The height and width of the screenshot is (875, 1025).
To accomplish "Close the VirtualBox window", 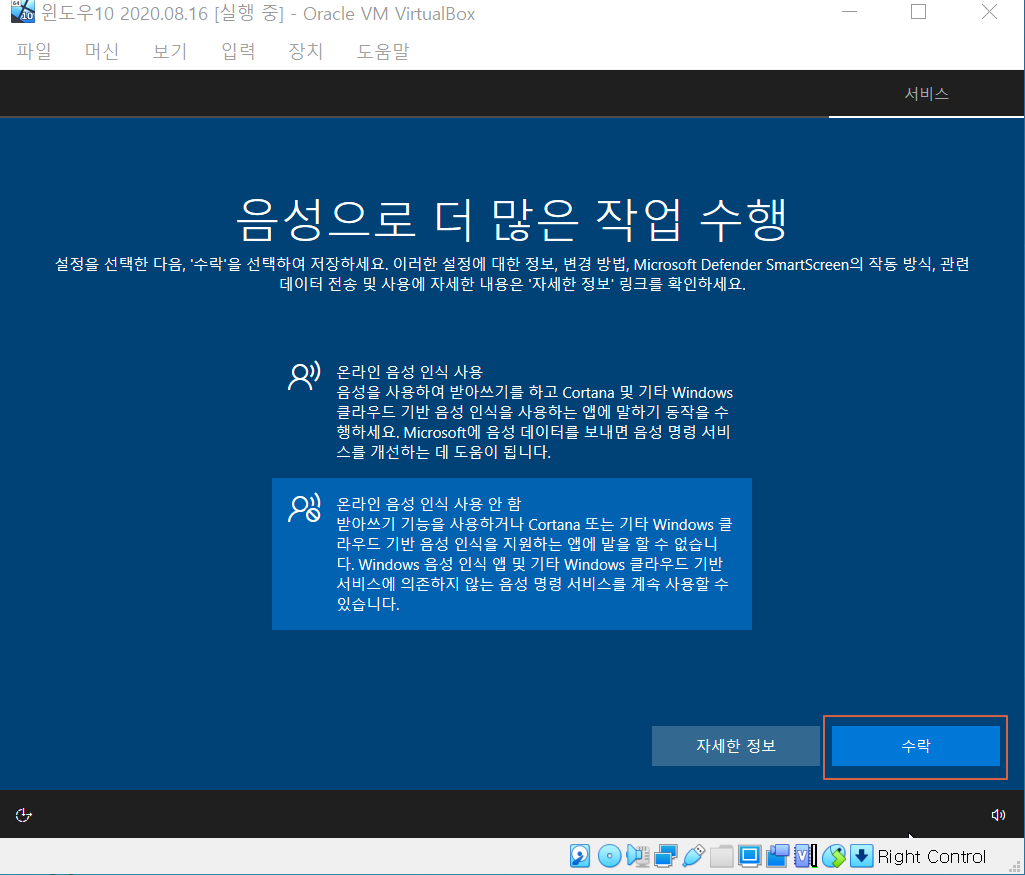I will tap(989, 12).
